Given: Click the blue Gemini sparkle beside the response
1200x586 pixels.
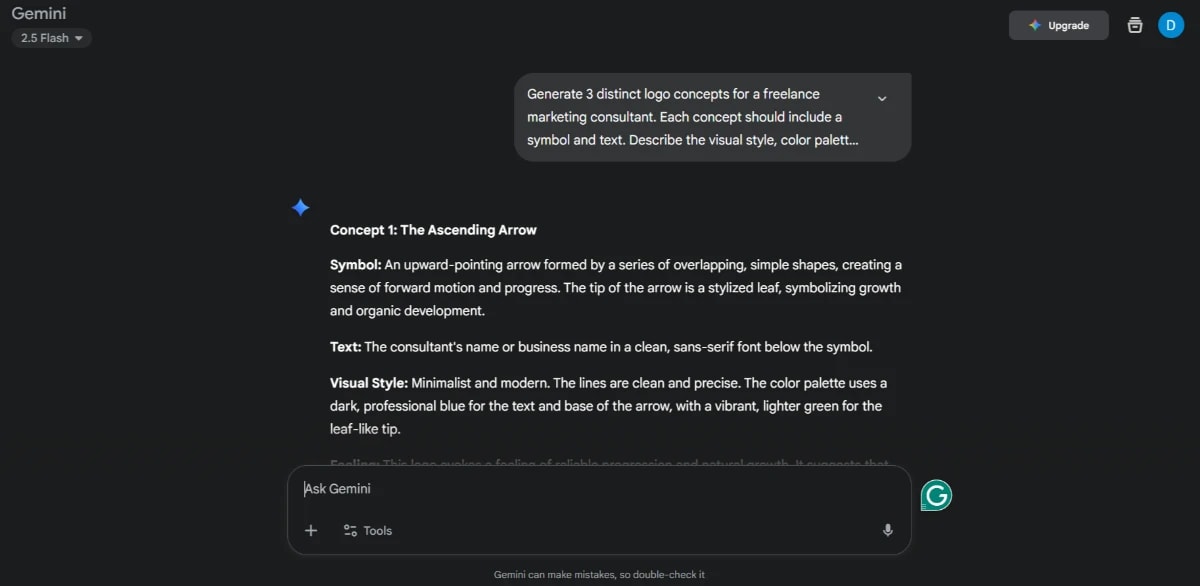Looking at the screenshot, I should [x=300, y=207].
